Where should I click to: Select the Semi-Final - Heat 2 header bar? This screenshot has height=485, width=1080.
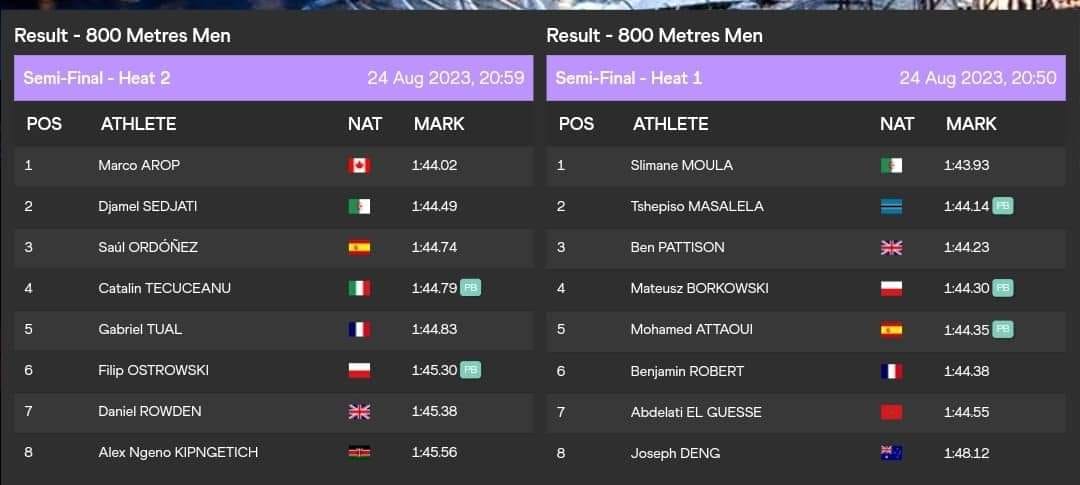(x=273, y=78)
